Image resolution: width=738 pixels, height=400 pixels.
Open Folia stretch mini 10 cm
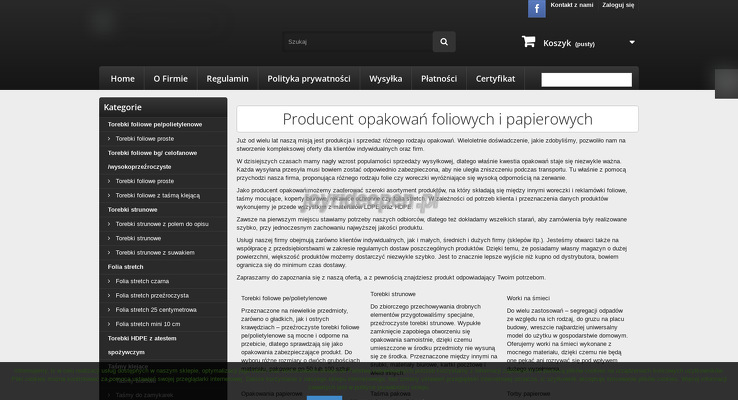(148, 324)
